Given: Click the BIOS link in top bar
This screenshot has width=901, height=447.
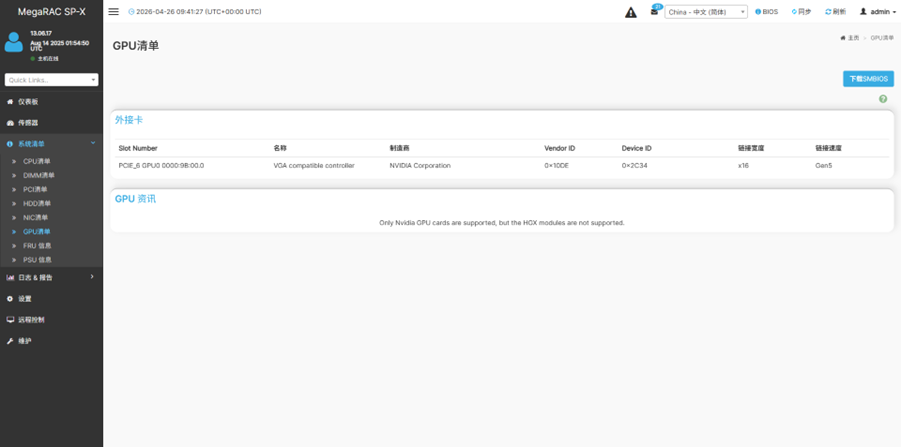Looking at the screenshot, I should [767, 11].
